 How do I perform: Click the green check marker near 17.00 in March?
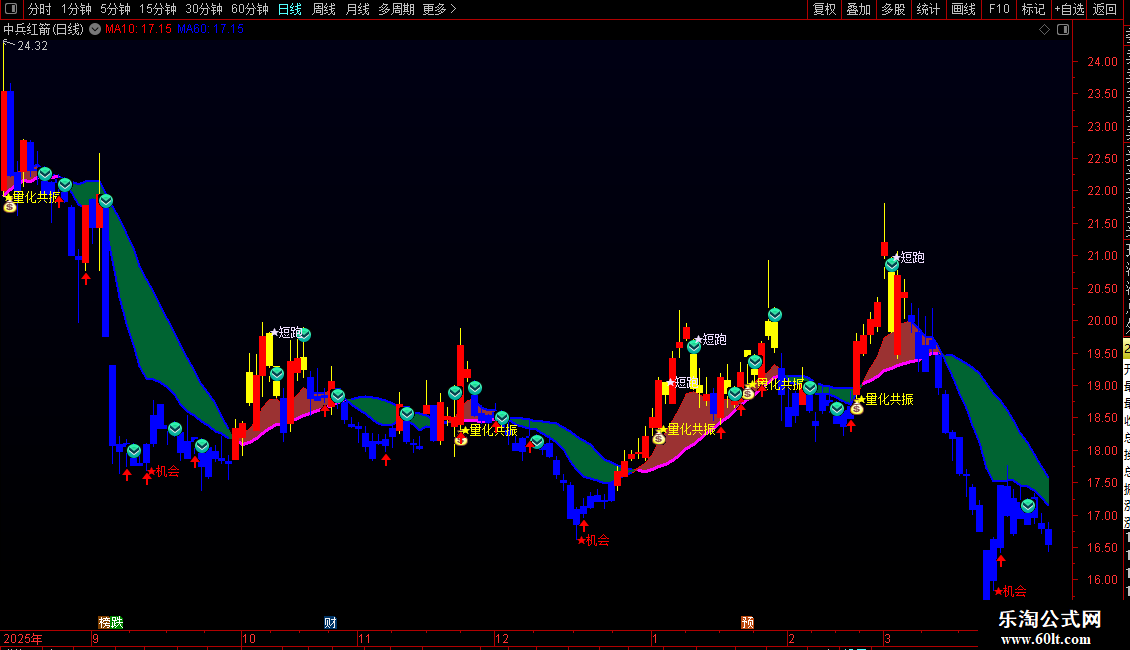(1028, 507)
